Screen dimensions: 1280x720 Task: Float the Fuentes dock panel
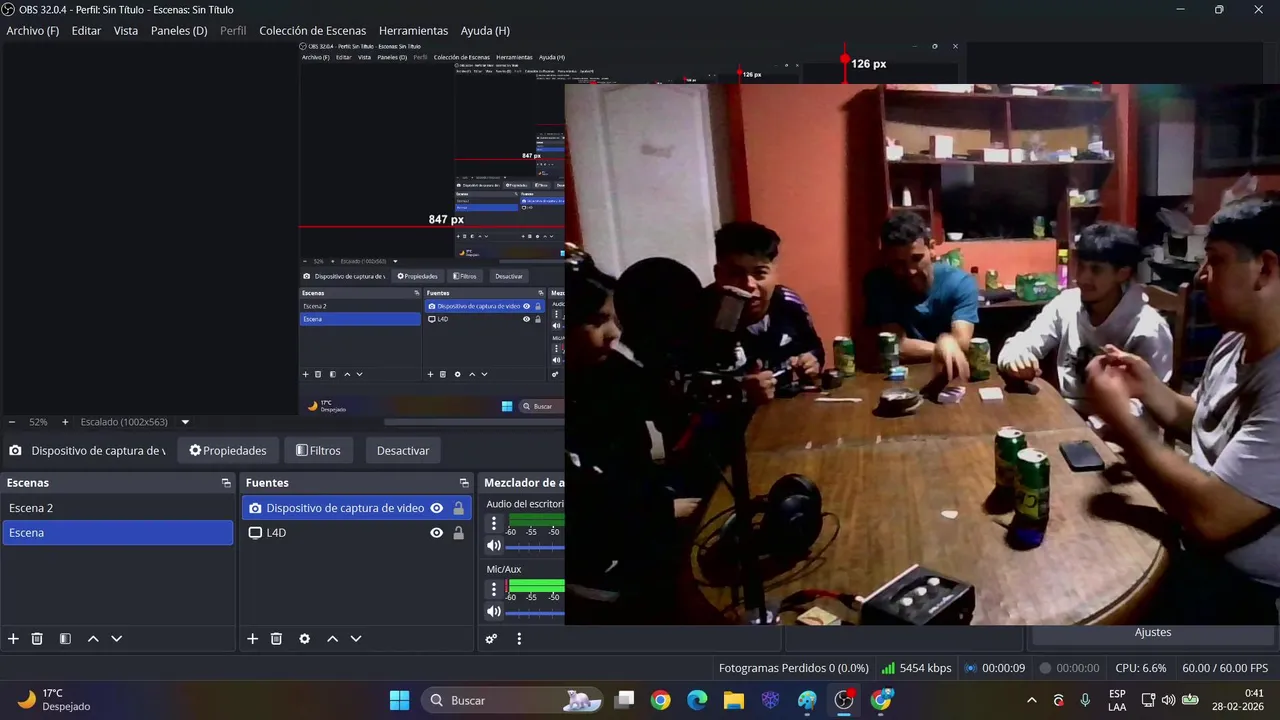coord(464,483)
